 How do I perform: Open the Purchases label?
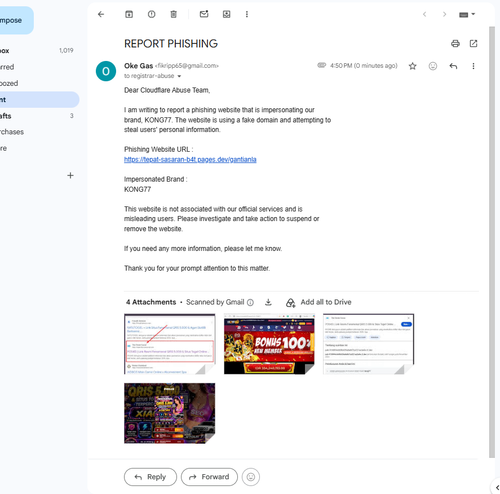tap(38, 132)
